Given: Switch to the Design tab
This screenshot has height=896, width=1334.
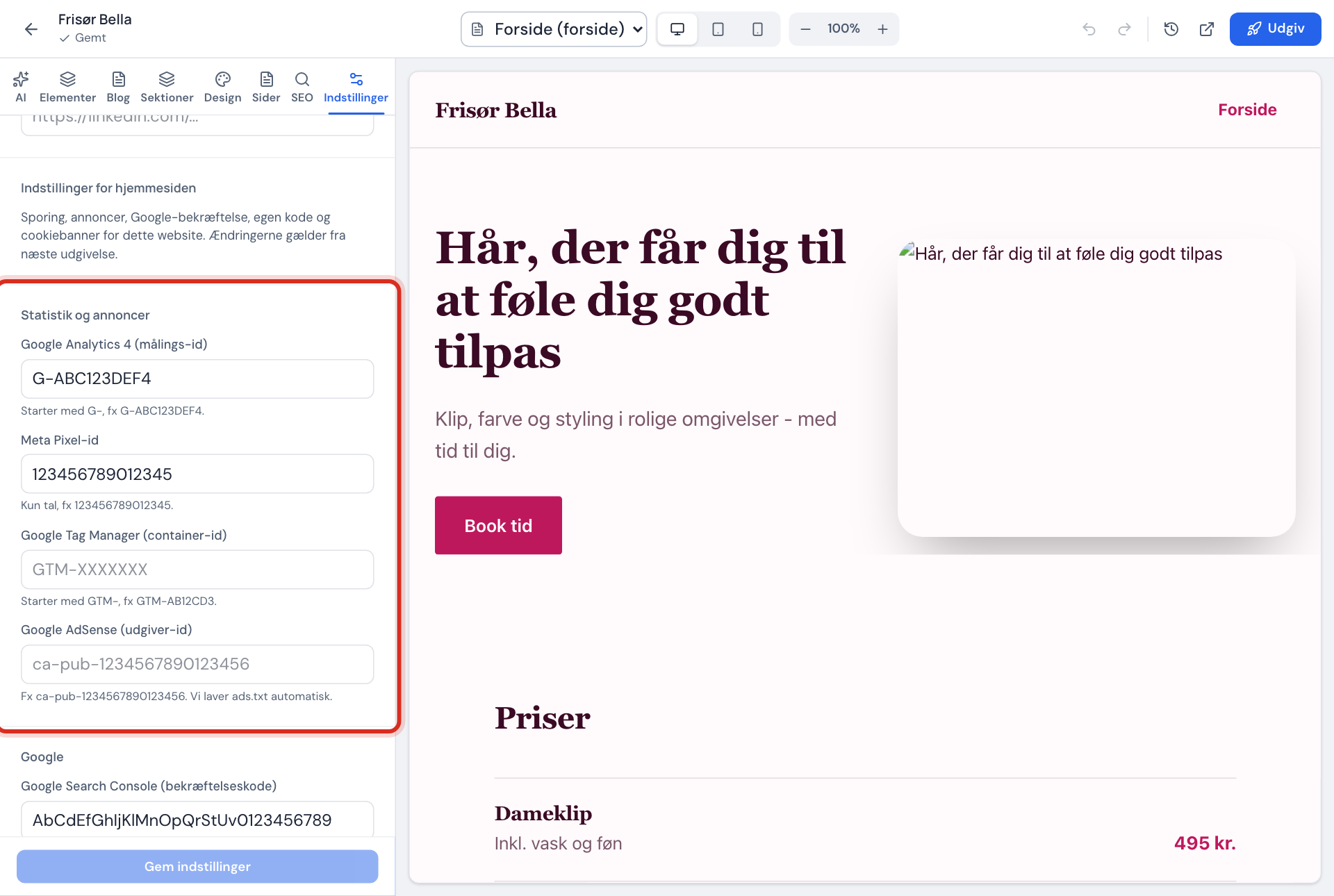Looking at the screenshot, I should pyautogui.click(x=222, y=88).
